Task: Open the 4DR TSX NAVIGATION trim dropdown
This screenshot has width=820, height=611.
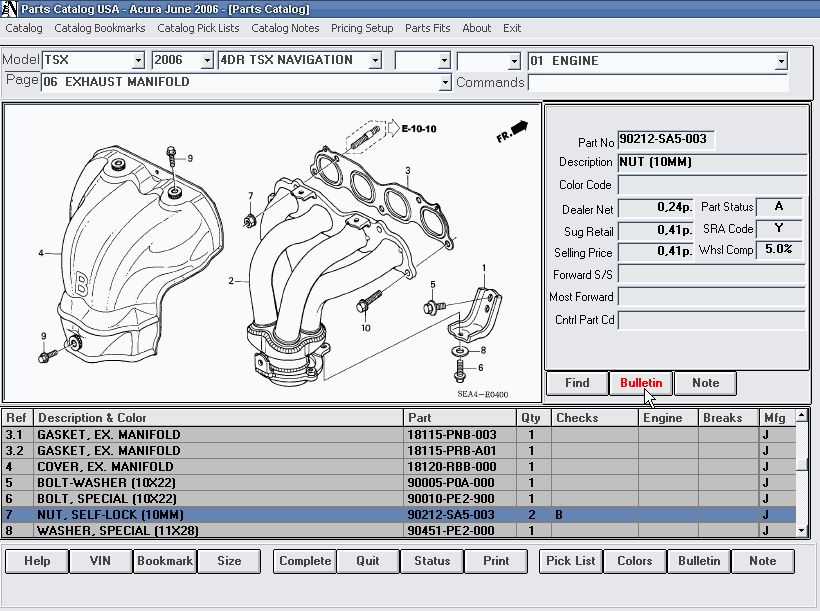Action: tap(375, 61)
